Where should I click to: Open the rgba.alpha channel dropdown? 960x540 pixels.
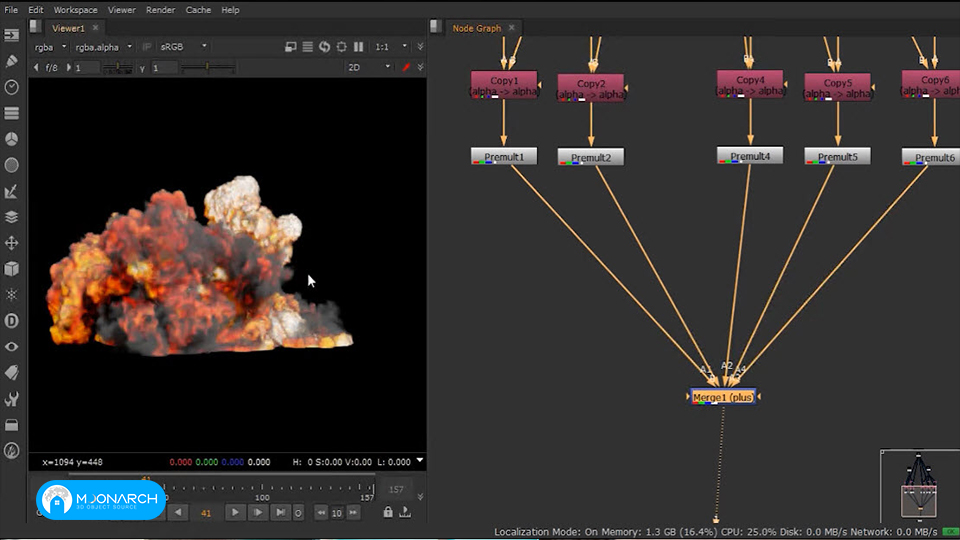click(103, 47)
